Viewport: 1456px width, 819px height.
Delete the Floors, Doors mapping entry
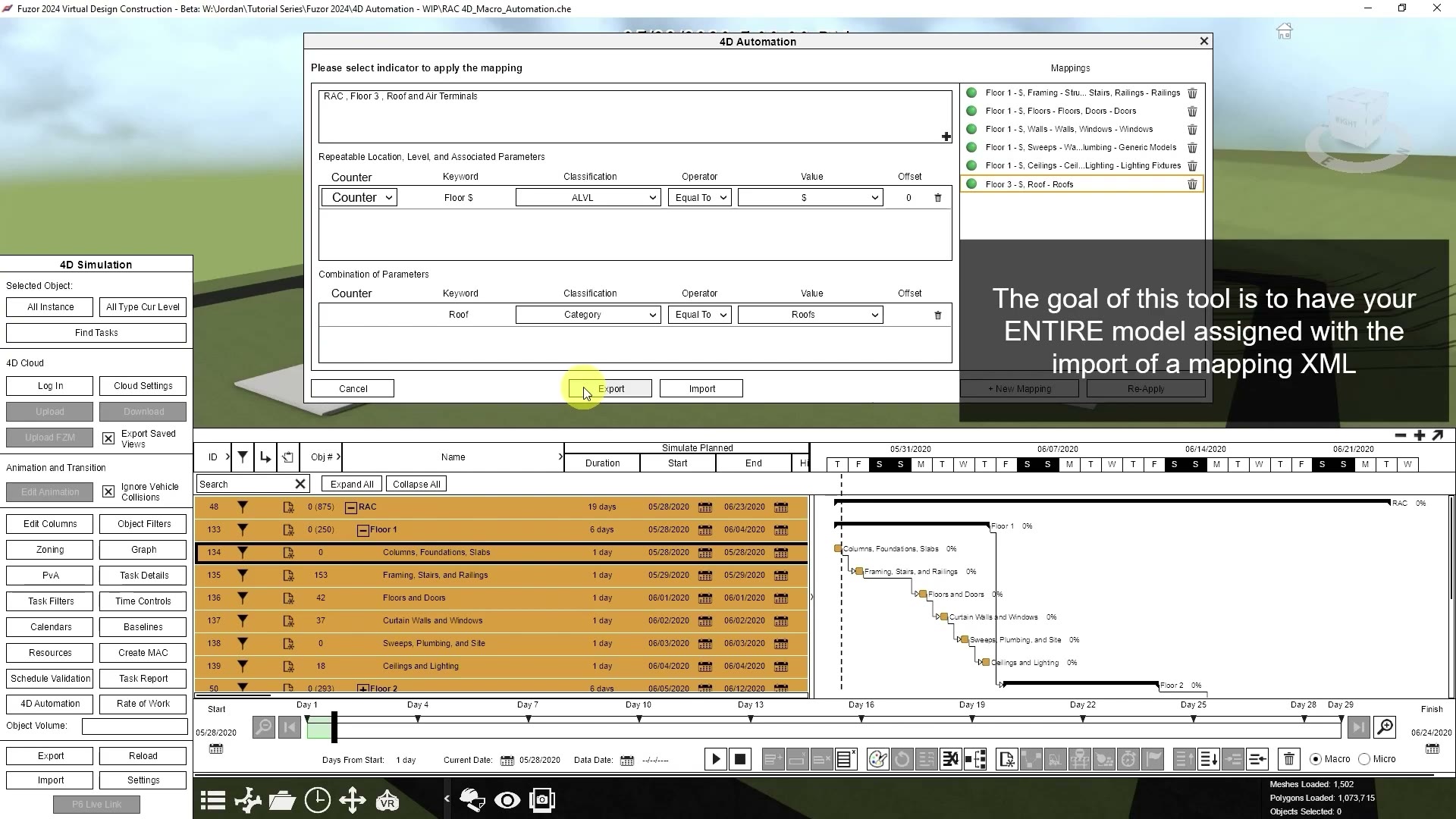(1192, 111)
